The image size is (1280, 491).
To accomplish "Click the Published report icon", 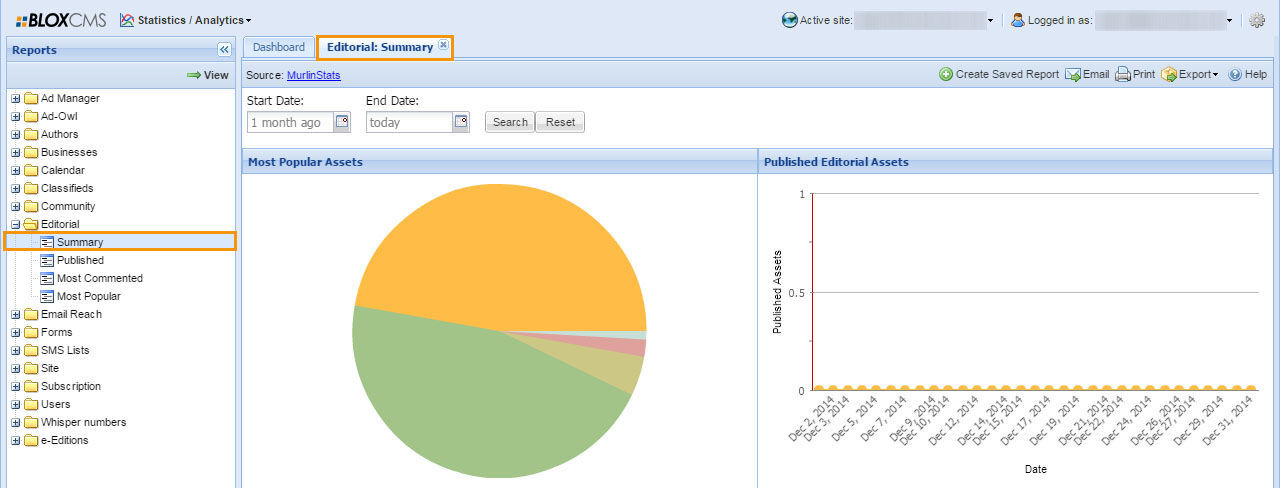I will (x=47, y=260).
